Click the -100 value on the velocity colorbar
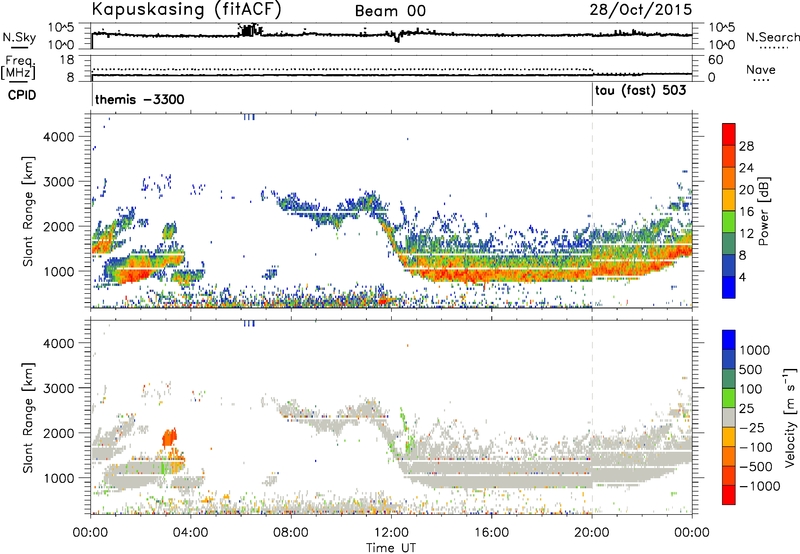This screenshot has width=800, height=554. tap(756, 447)
